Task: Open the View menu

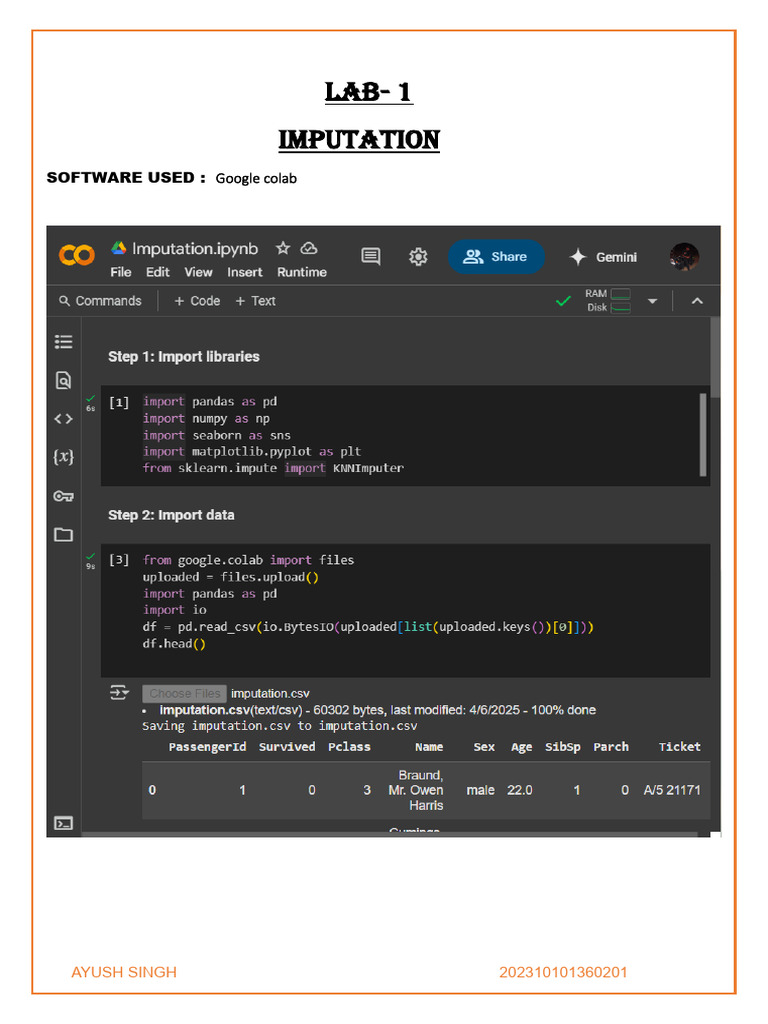Action: (x=198, y=272)
